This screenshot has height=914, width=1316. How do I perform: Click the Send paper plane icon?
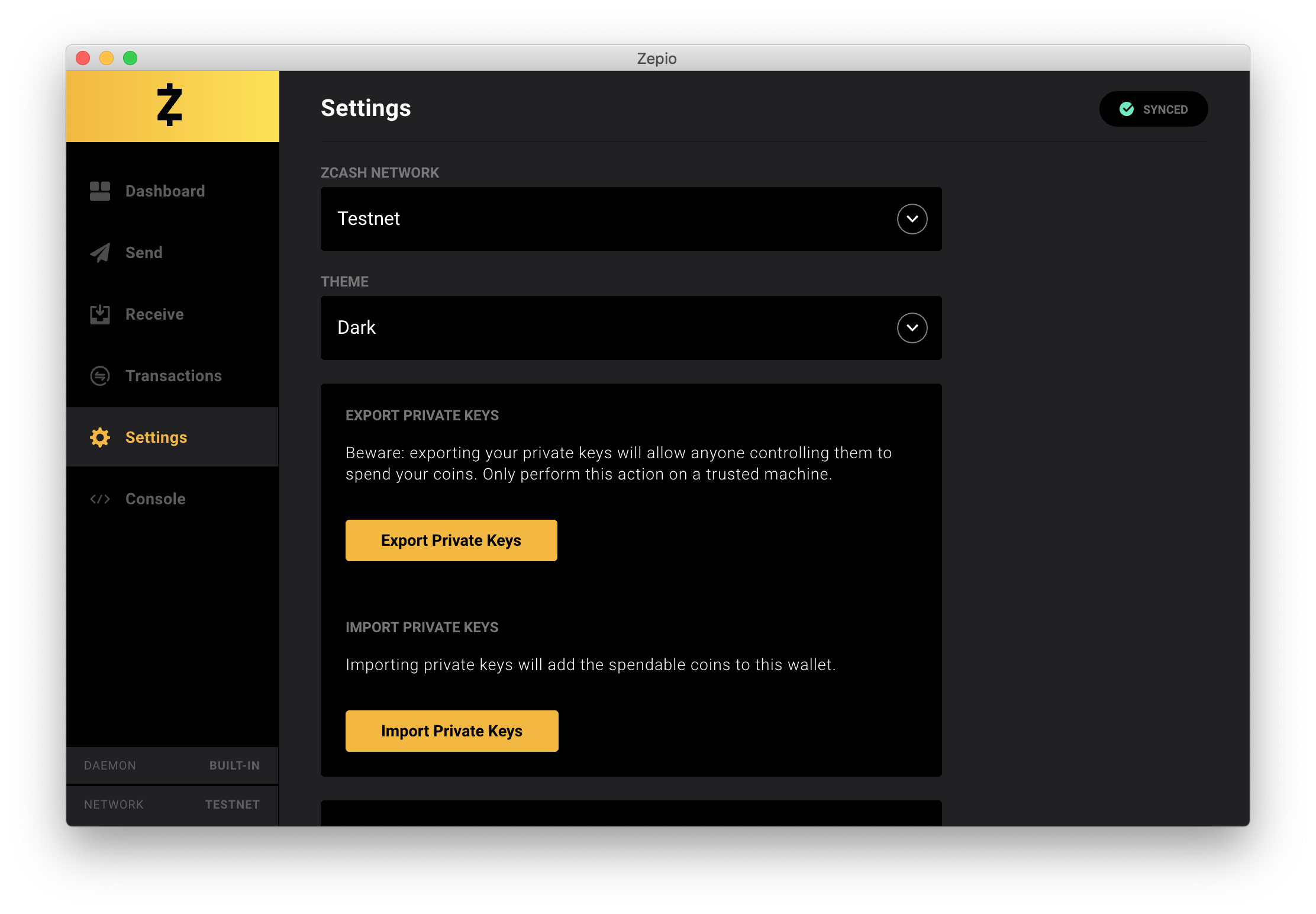tap(100, 253)
